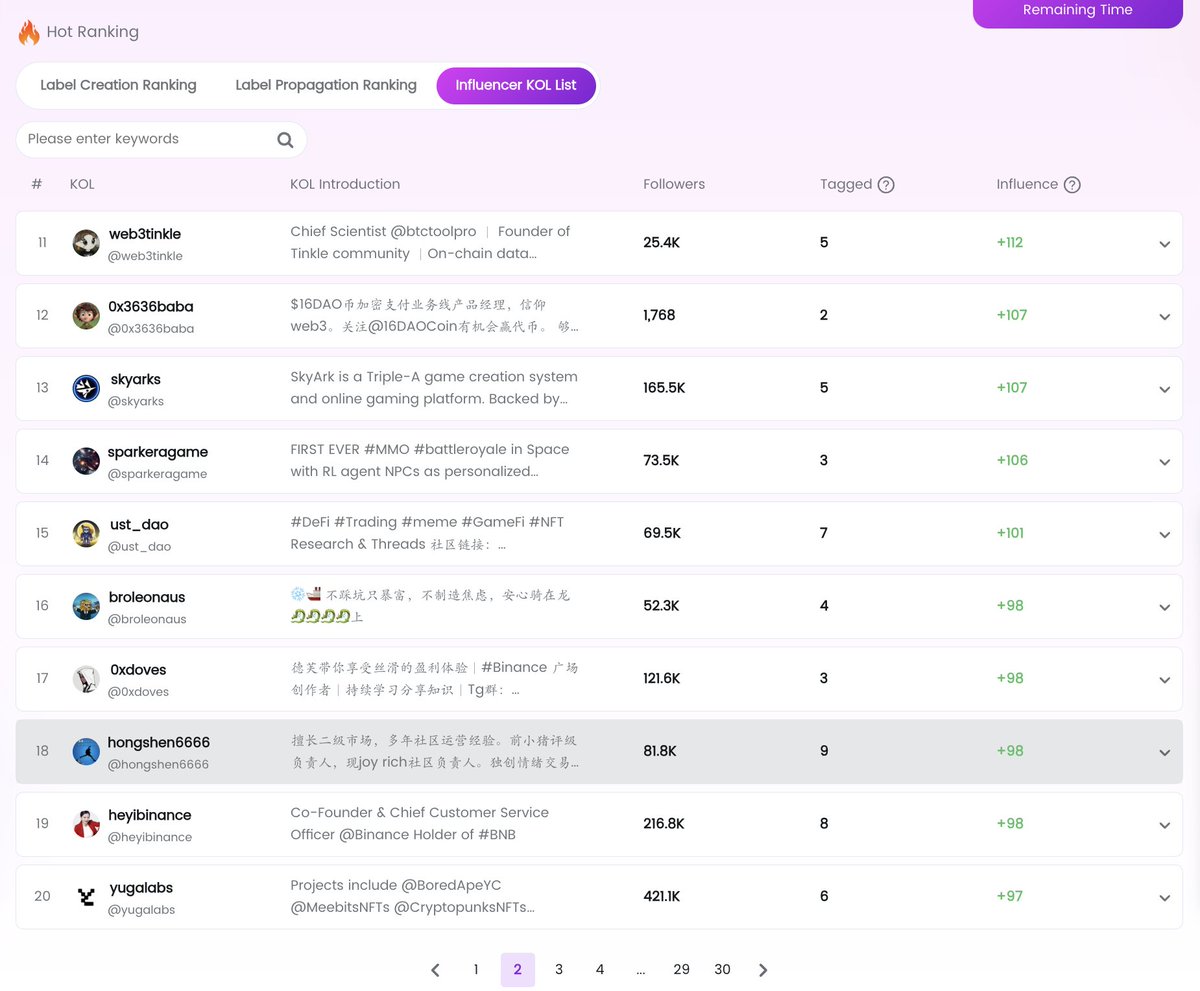Screen dimensions: 1200x991
Task: Click the KOL Introduction column header
Action: [345, 184]
